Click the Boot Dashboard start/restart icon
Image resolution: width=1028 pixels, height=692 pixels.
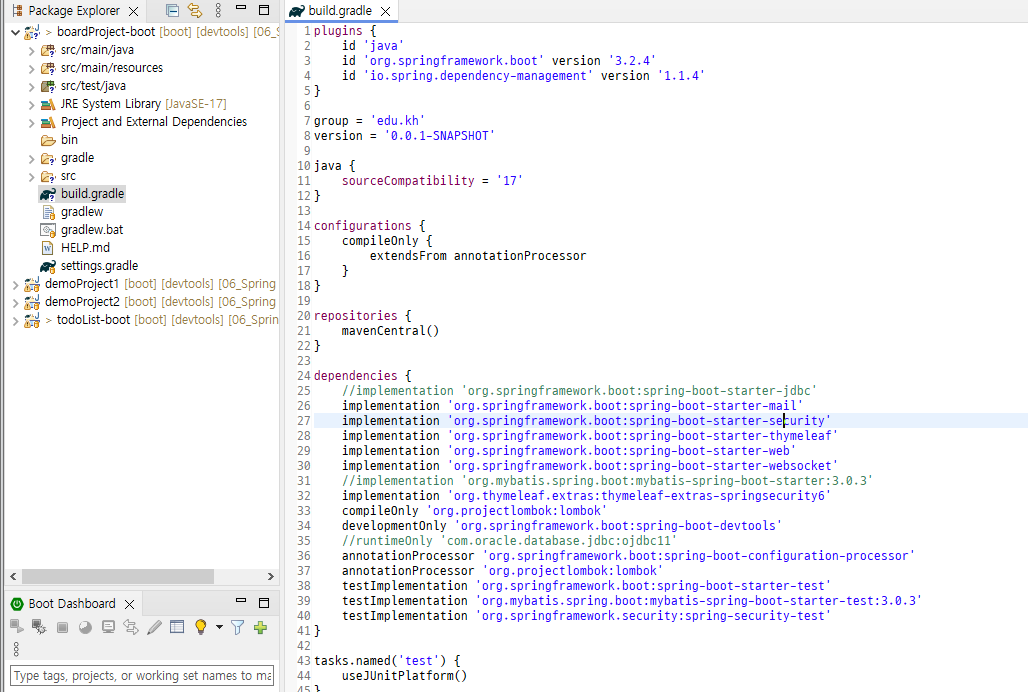(17, 627)
